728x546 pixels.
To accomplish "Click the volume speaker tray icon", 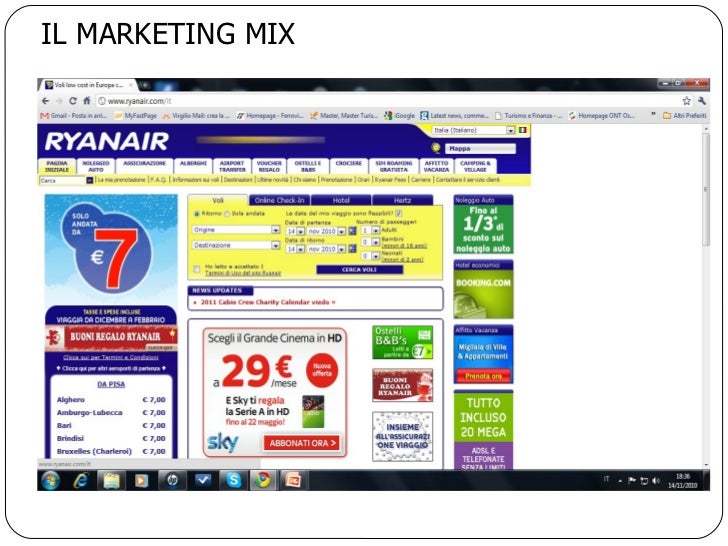I will pos(656,481).
